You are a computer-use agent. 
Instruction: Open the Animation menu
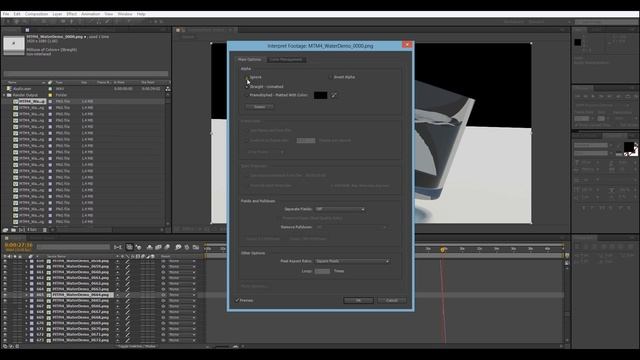click(91, 14)
